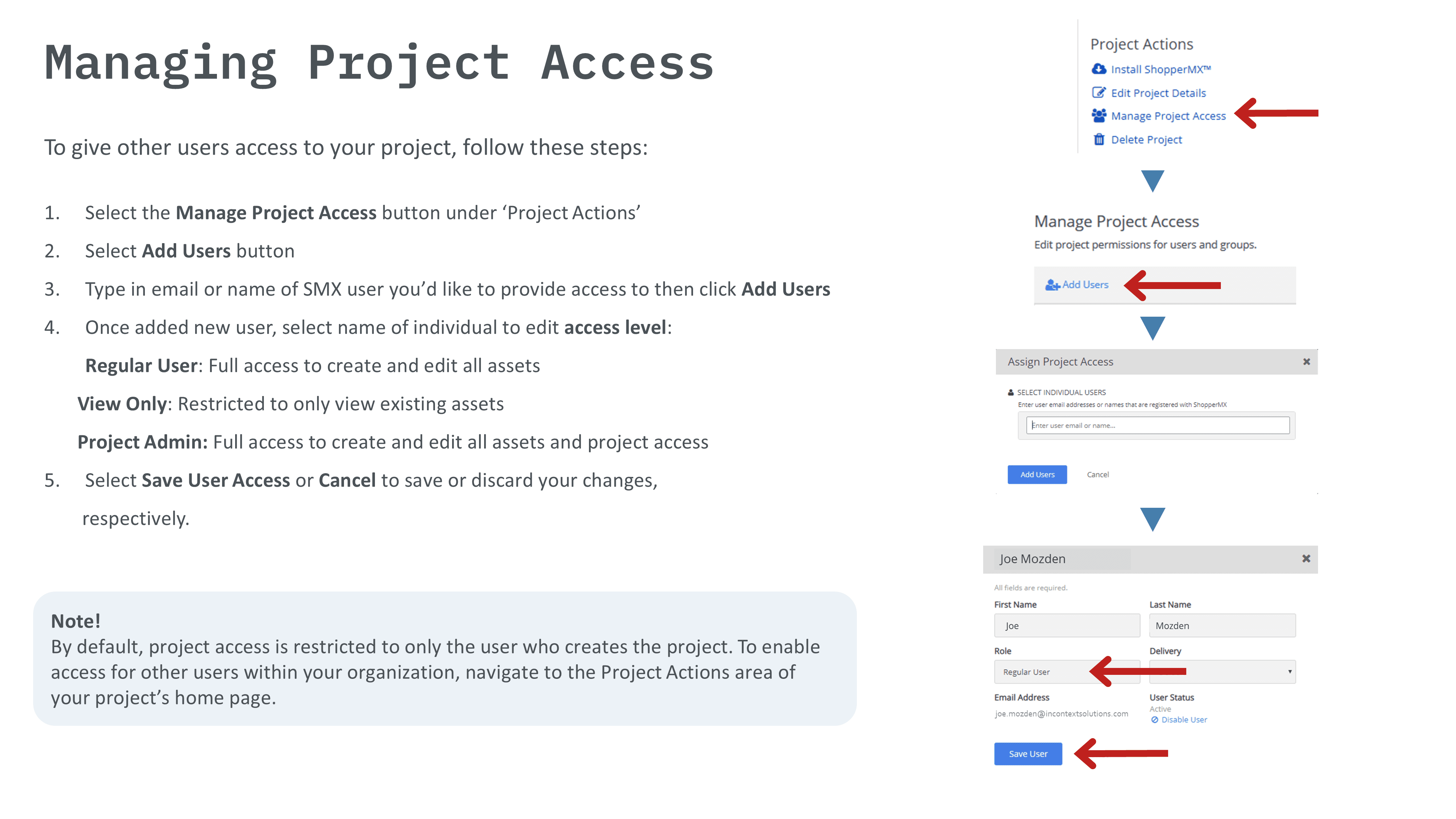Click the Install ShopperMX link
This screenshot has height=819, width=1456.
click(1160, 70)
